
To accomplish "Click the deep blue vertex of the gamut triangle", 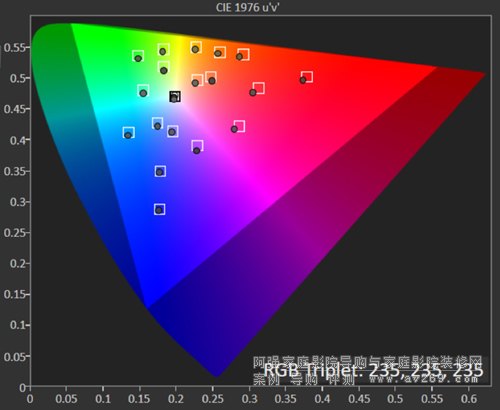I will (x=147, y=305).
